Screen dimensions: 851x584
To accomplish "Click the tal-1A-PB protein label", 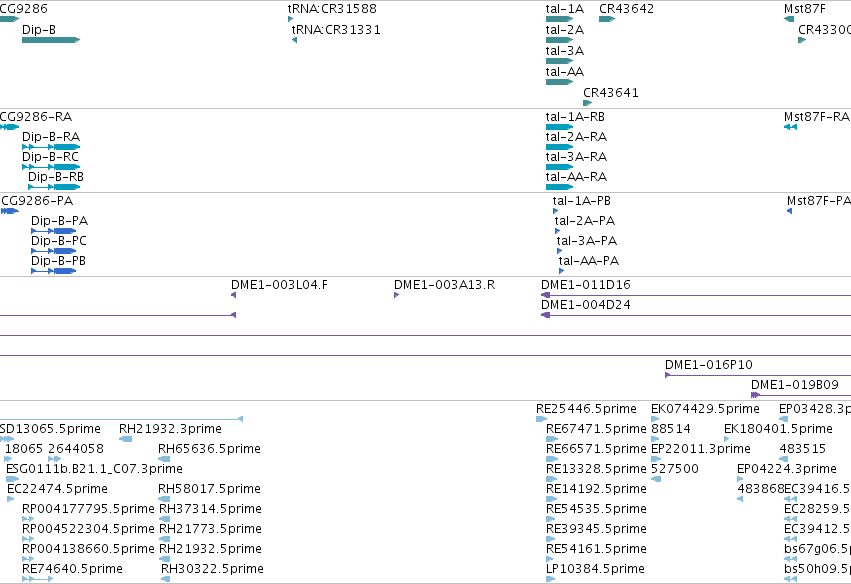I will [x=582, y=201].
